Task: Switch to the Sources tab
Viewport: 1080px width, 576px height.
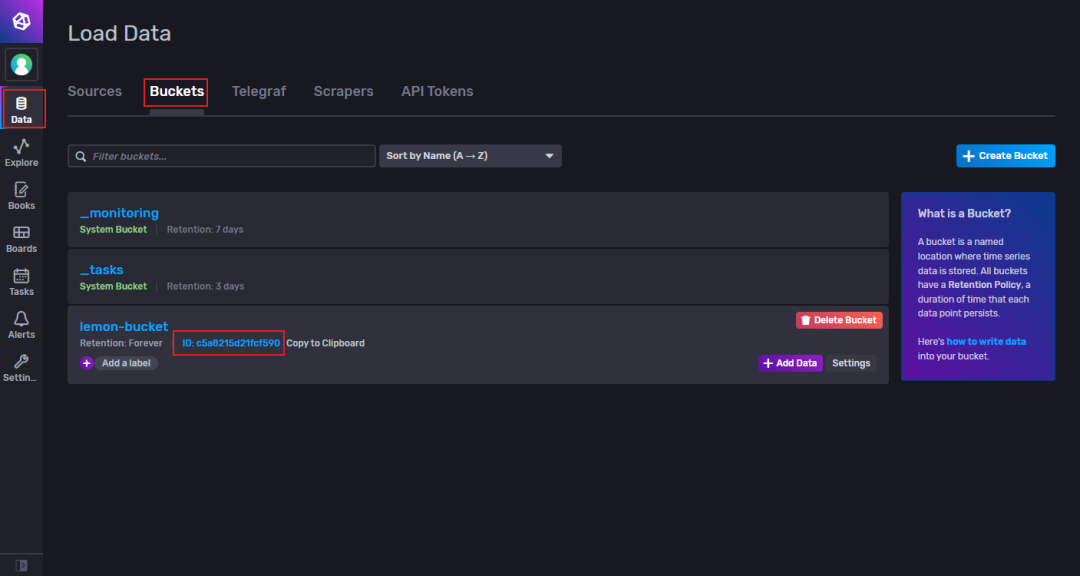Action: pos(94,91)
